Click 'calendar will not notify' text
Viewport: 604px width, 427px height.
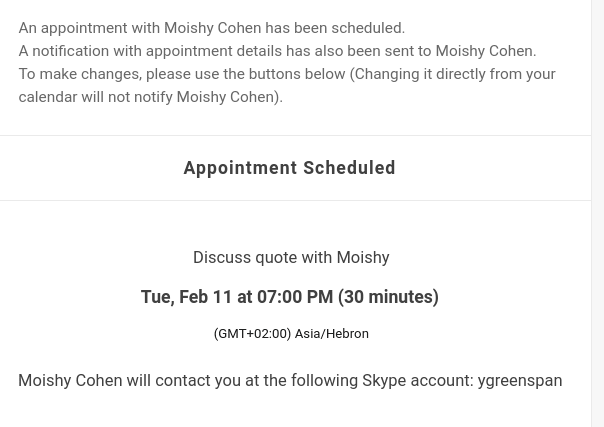[95, 97]
